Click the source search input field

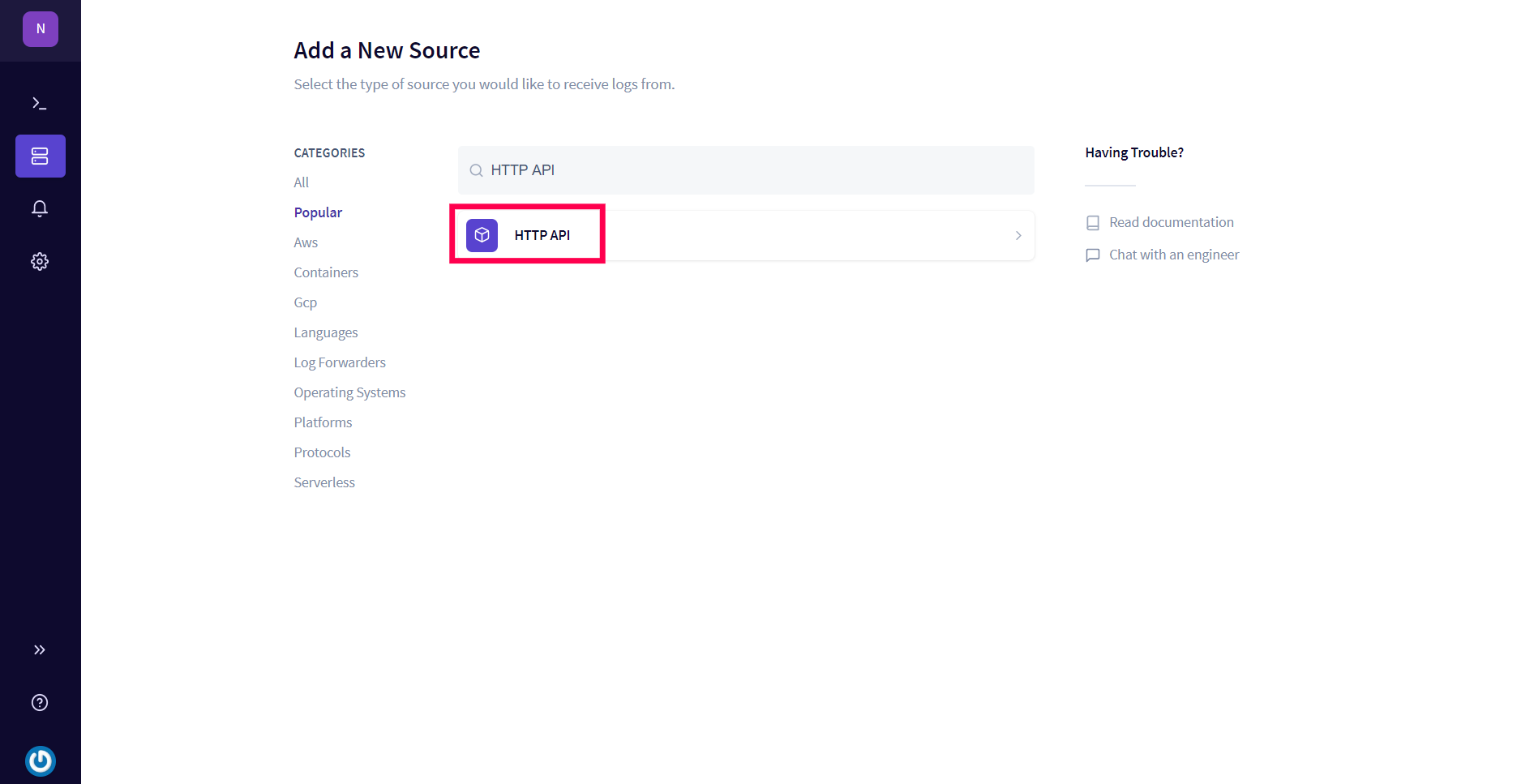click(x=746, y=170)
